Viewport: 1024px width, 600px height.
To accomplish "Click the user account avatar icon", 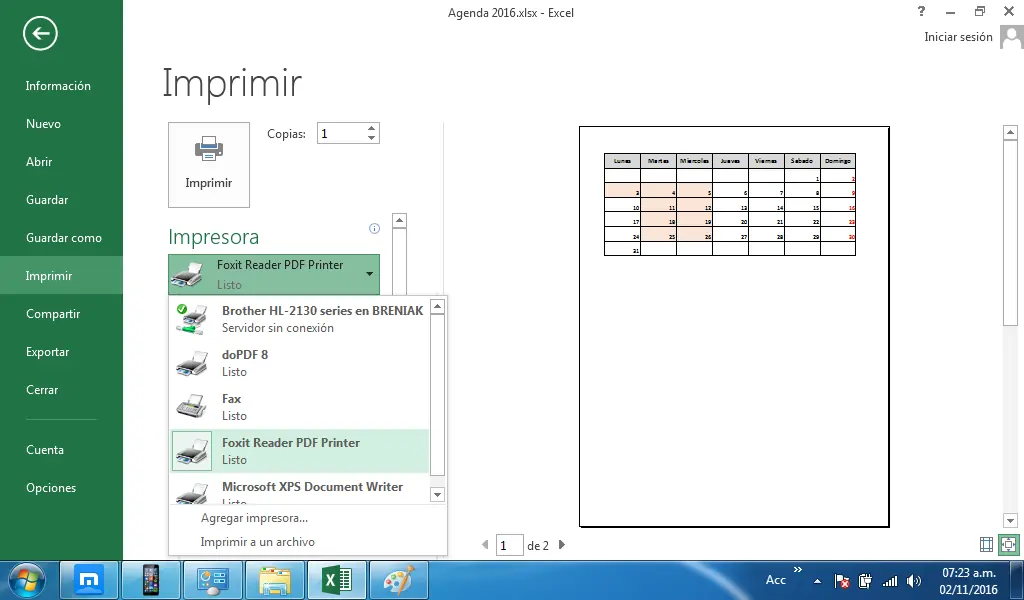I will coord(1011,37).
